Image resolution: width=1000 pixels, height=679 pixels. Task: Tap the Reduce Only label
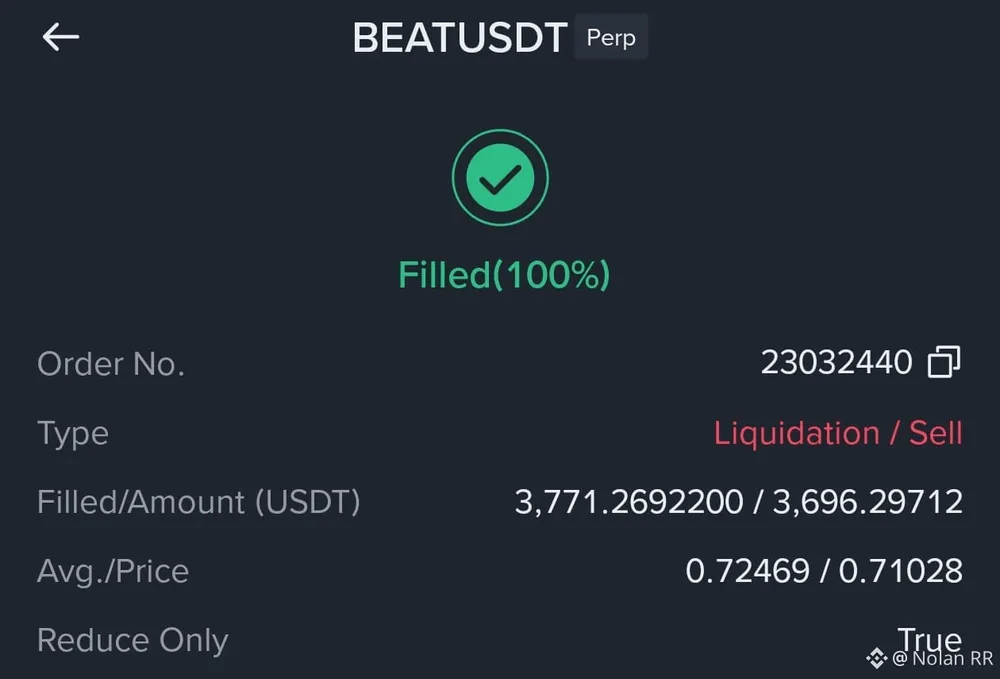point(133,640)
